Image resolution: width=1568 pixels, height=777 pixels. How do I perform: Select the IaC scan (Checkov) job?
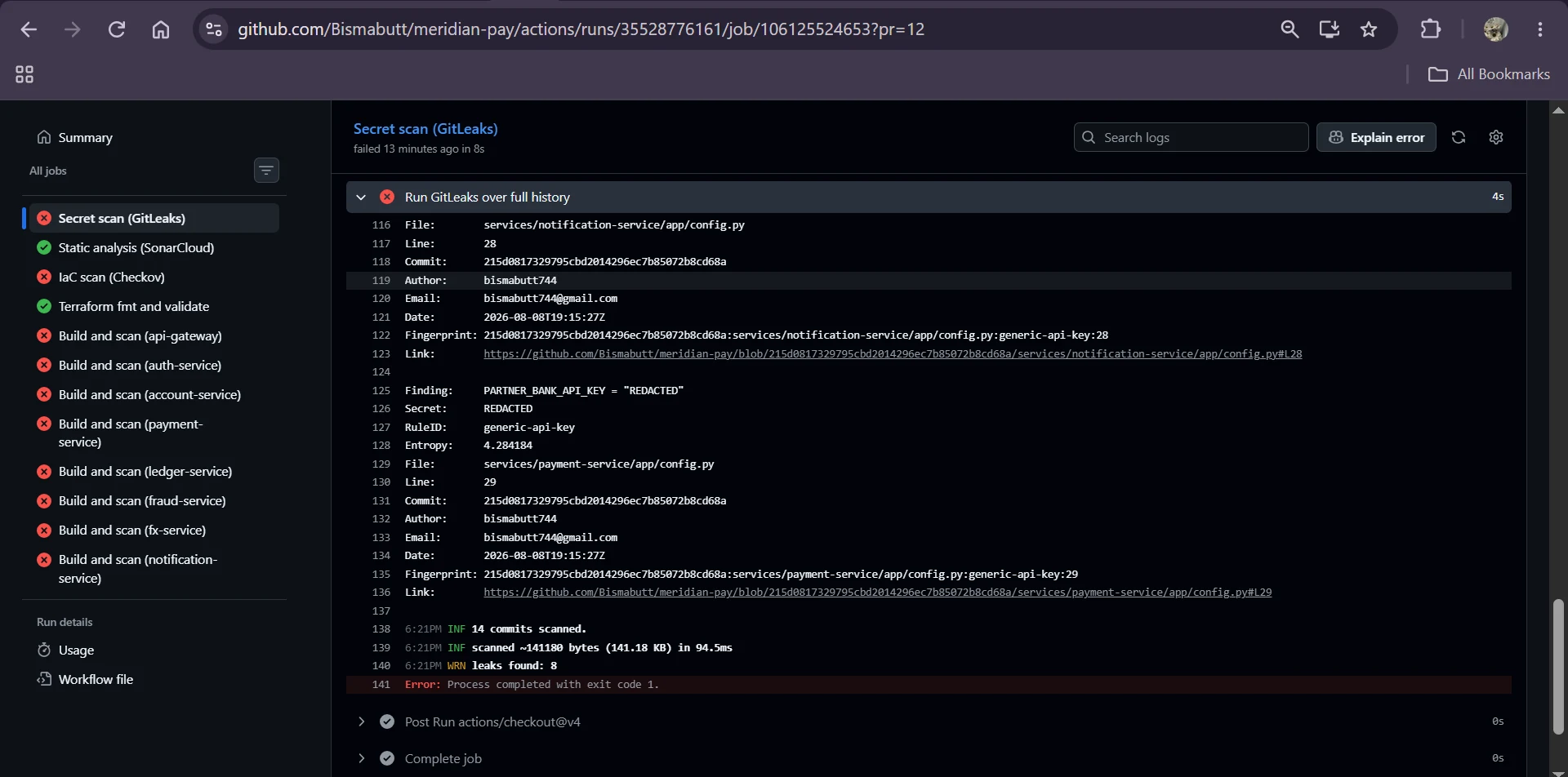pyautogui.click(x=154, y=277)
